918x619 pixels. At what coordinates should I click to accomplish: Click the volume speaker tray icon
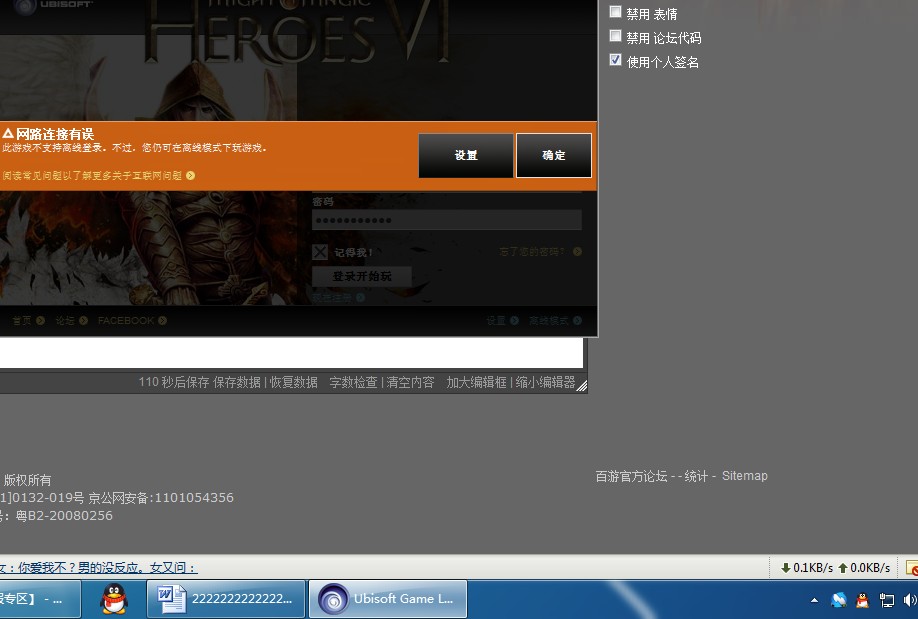click(x=909, y=600)
